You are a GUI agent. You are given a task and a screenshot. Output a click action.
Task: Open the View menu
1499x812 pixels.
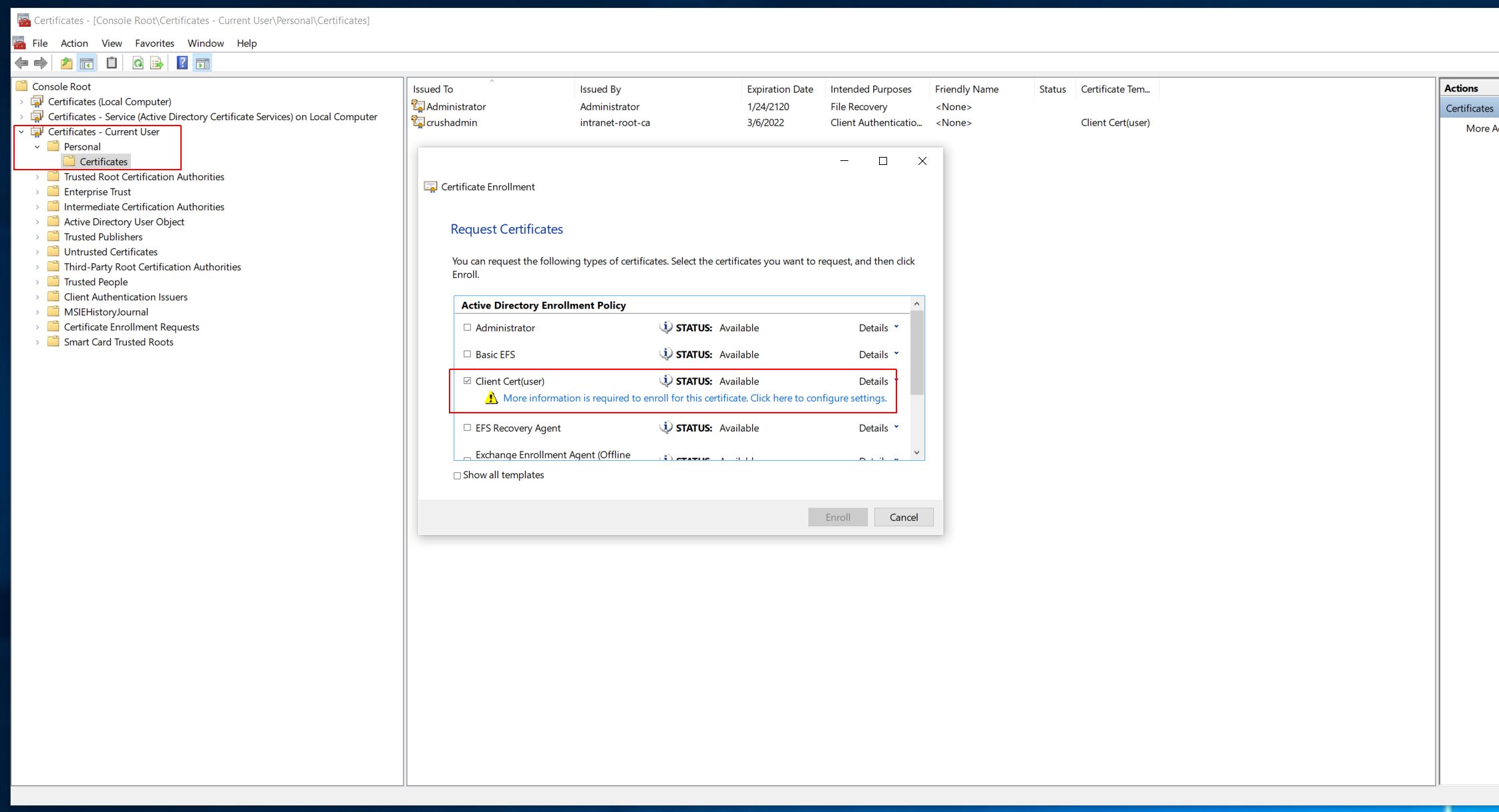pos(112,43)
